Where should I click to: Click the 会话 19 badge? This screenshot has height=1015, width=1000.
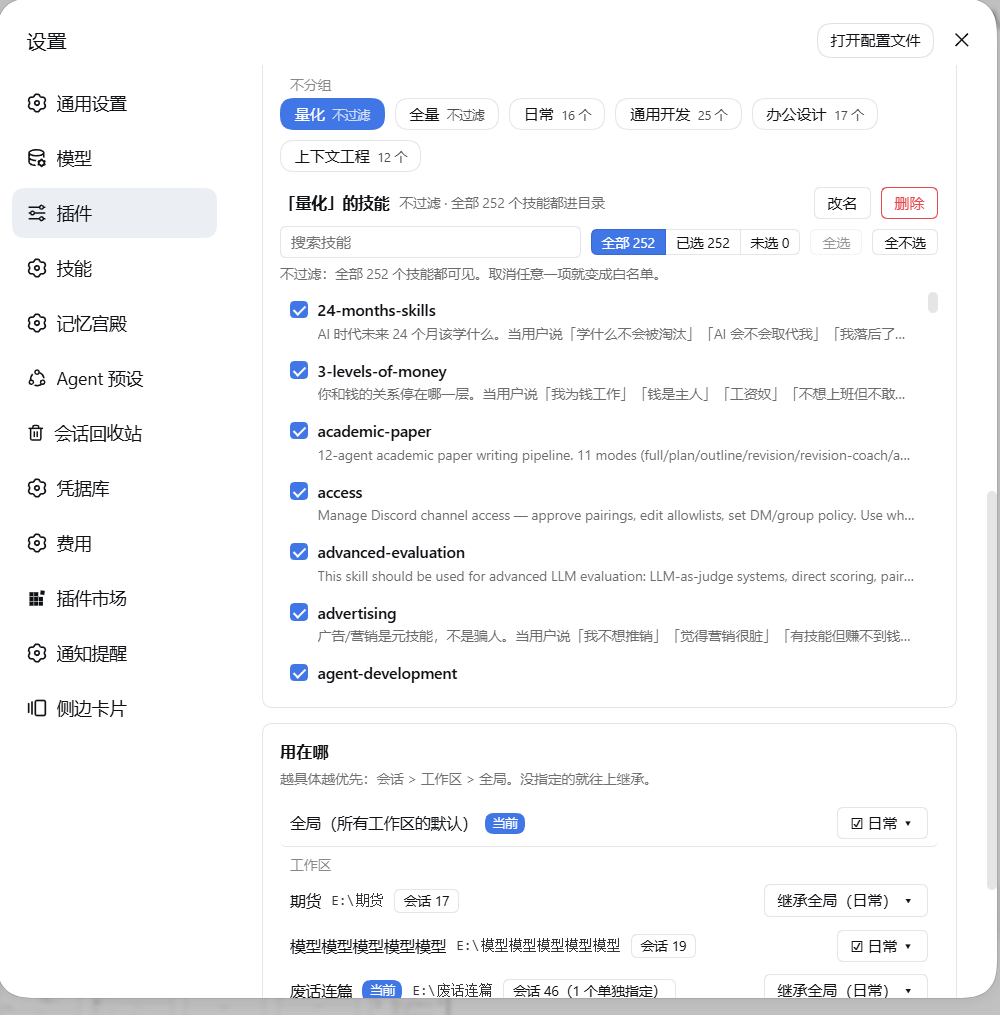point(663,946)
